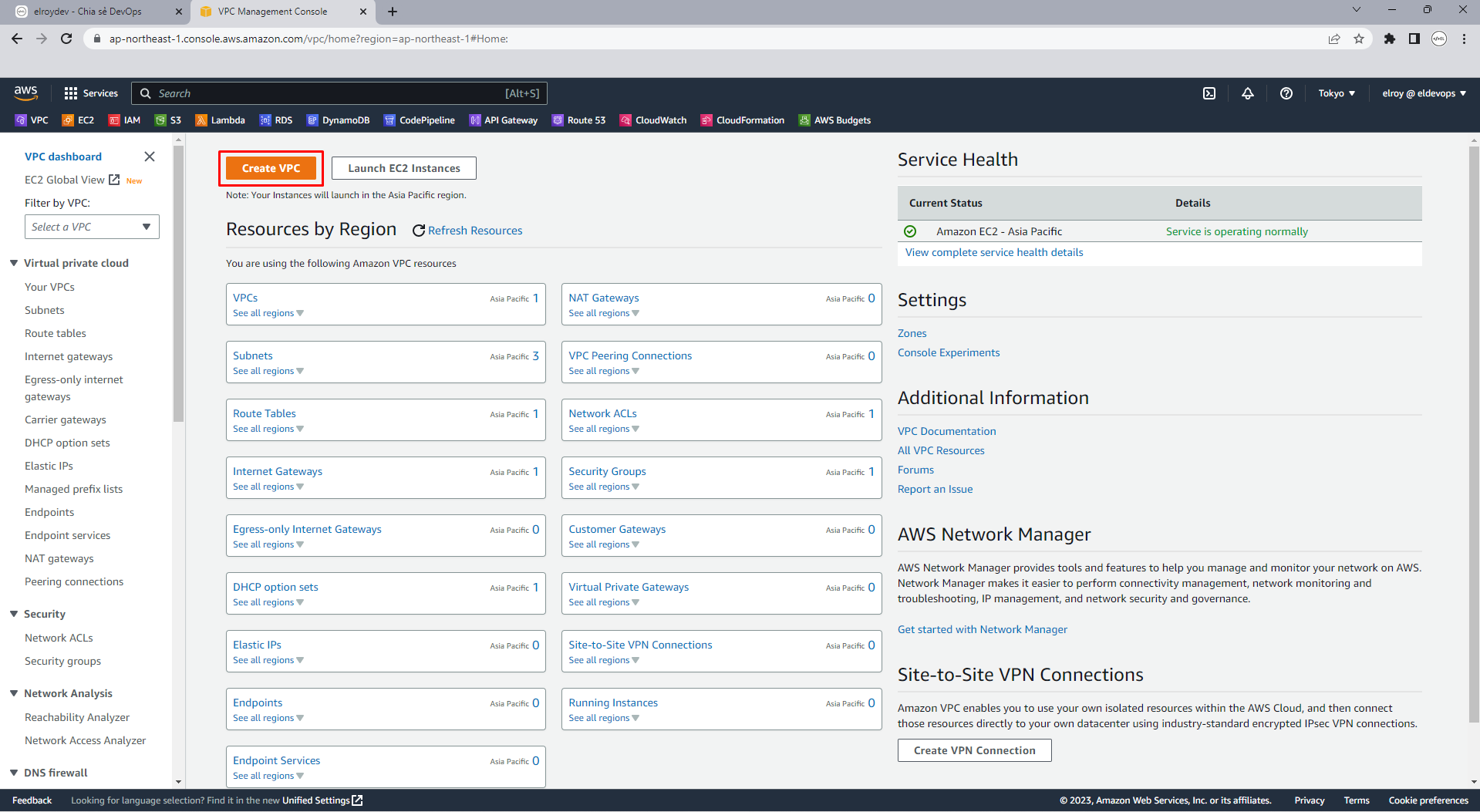Expand See all regions under NAT Gateways
Screen dimensions: 1480x812
(x=604, y=313)
